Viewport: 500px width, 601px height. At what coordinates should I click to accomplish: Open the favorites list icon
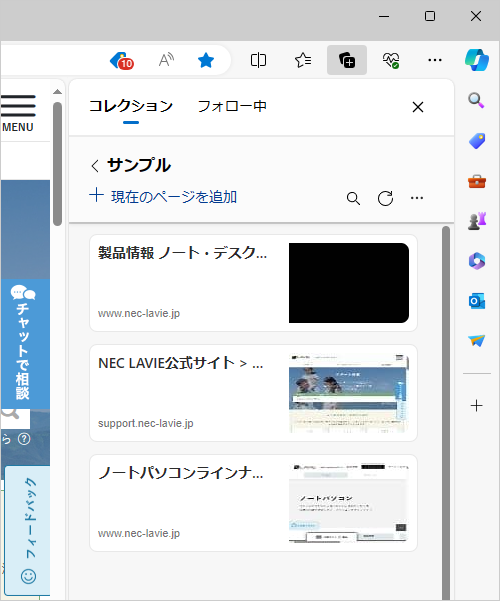(303, 60)
